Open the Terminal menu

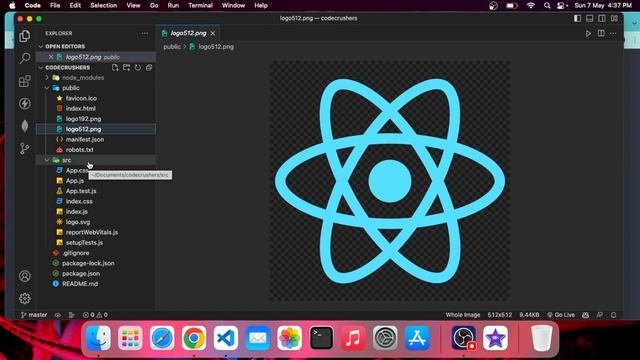point(200,5)
